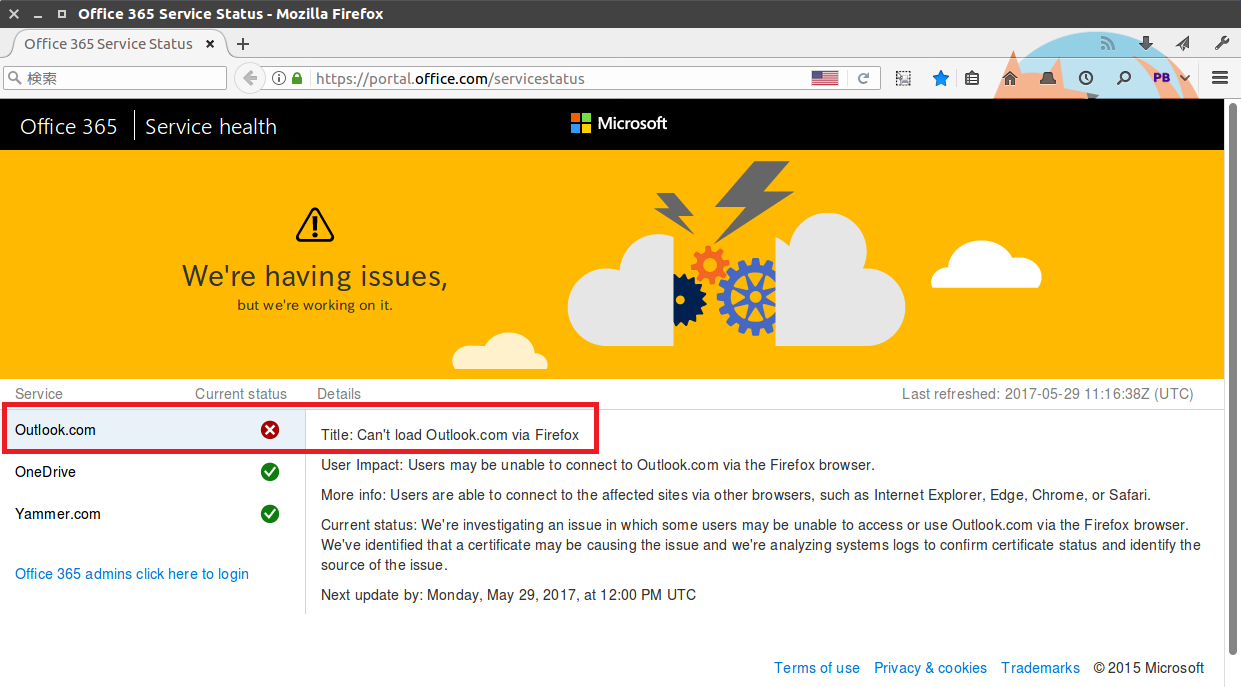1241x687 pixels.
Task: Expand the dropdown arrow beside PB icon
Action: (1185, 78)
